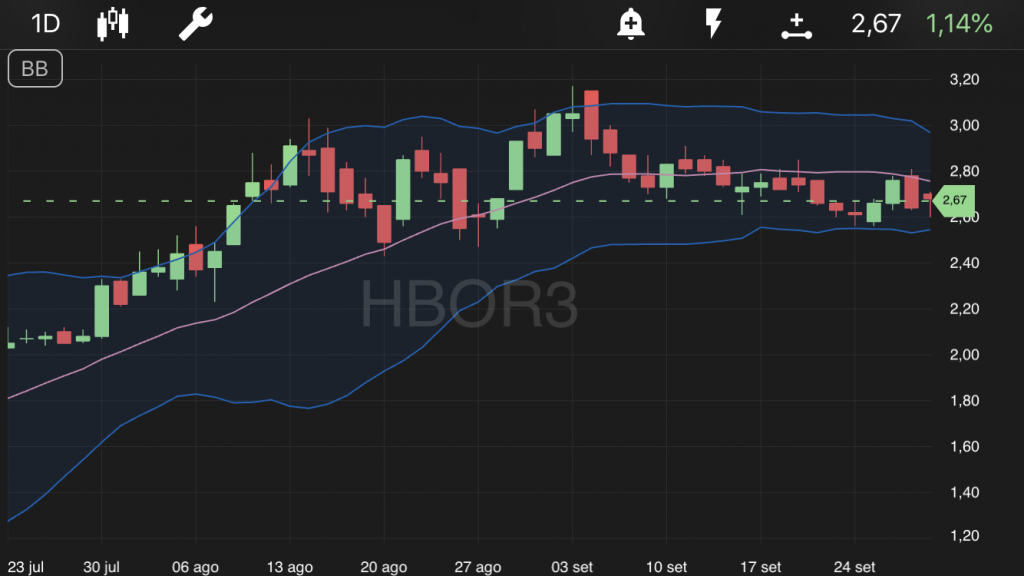This screenshot has height=576, width=1024.
Task: Select the 3,00 price axis label
Action: tap(965, 125)
